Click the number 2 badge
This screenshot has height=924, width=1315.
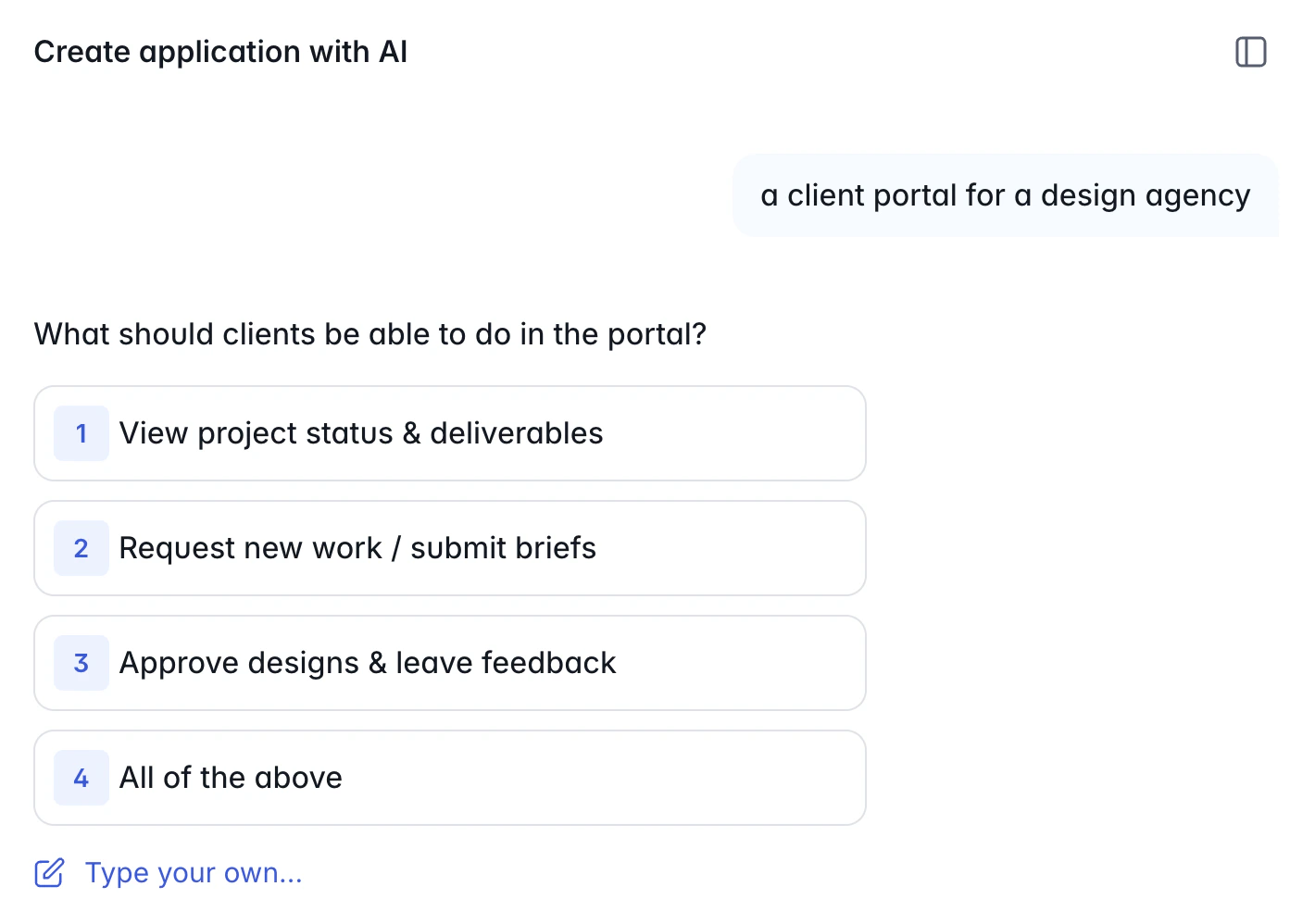click(x=81, y=548)
